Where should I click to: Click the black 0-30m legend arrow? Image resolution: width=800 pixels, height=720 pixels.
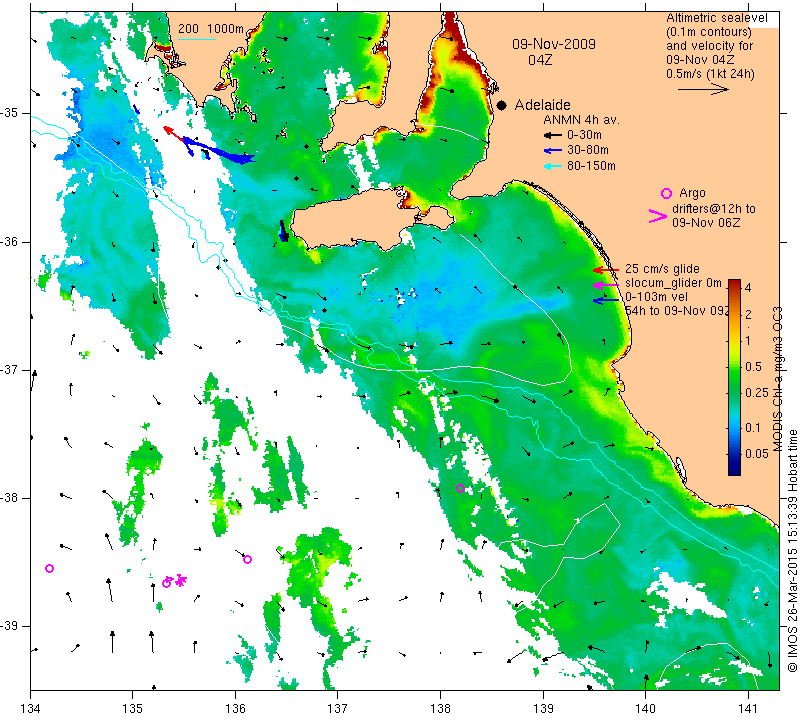point(553,135)
